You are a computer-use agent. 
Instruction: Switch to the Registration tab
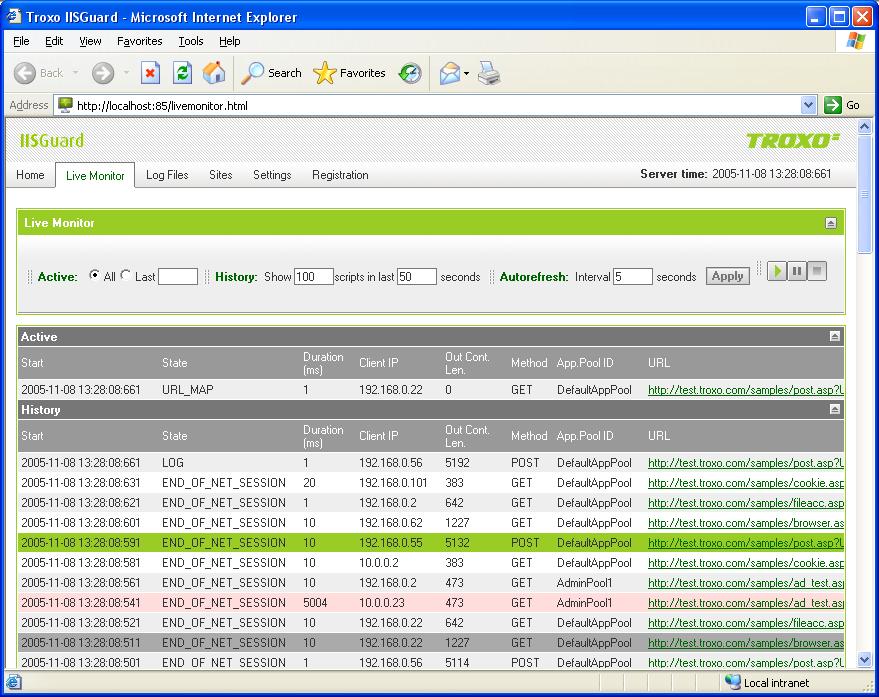tap(340, 175)
